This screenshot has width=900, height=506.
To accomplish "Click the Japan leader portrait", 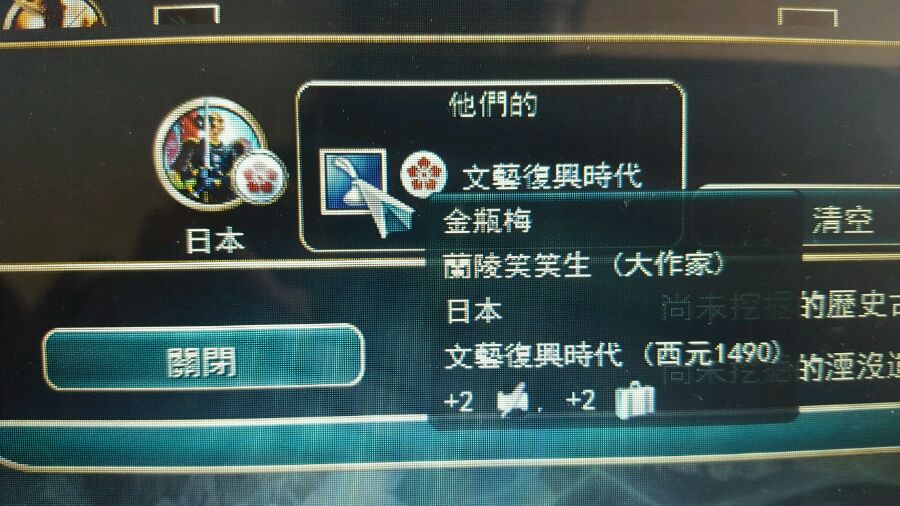I will pos(210,153).
